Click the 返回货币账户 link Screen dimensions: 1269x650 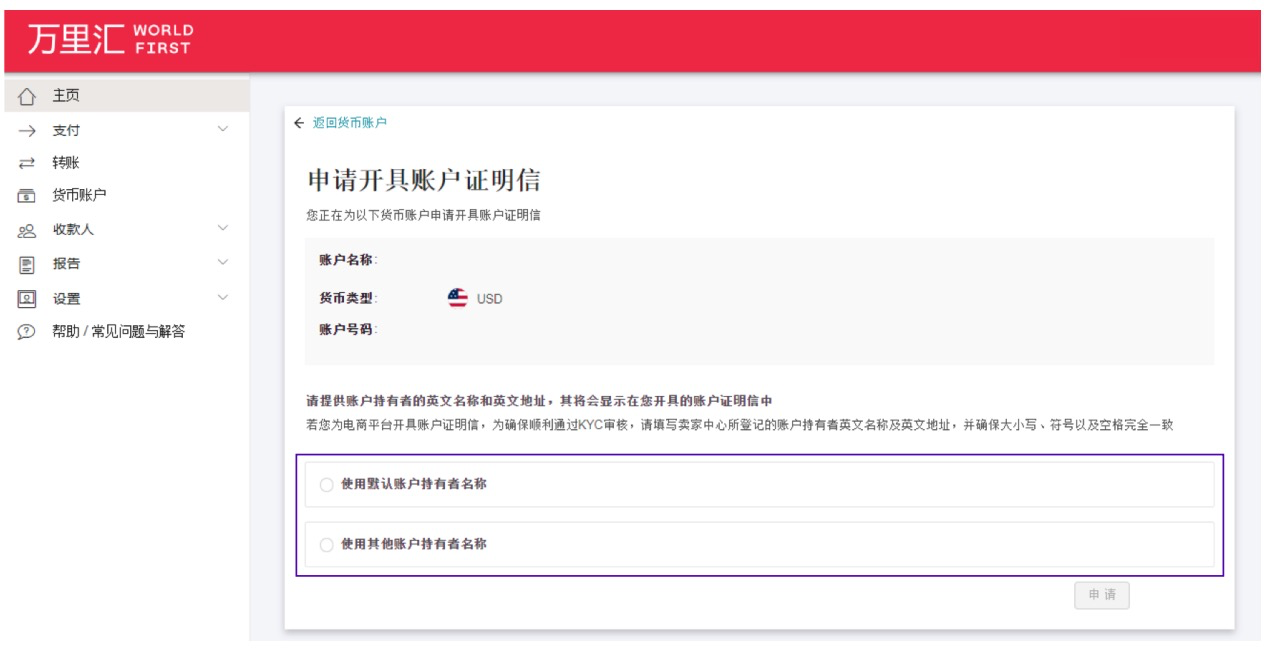point(350,123)
